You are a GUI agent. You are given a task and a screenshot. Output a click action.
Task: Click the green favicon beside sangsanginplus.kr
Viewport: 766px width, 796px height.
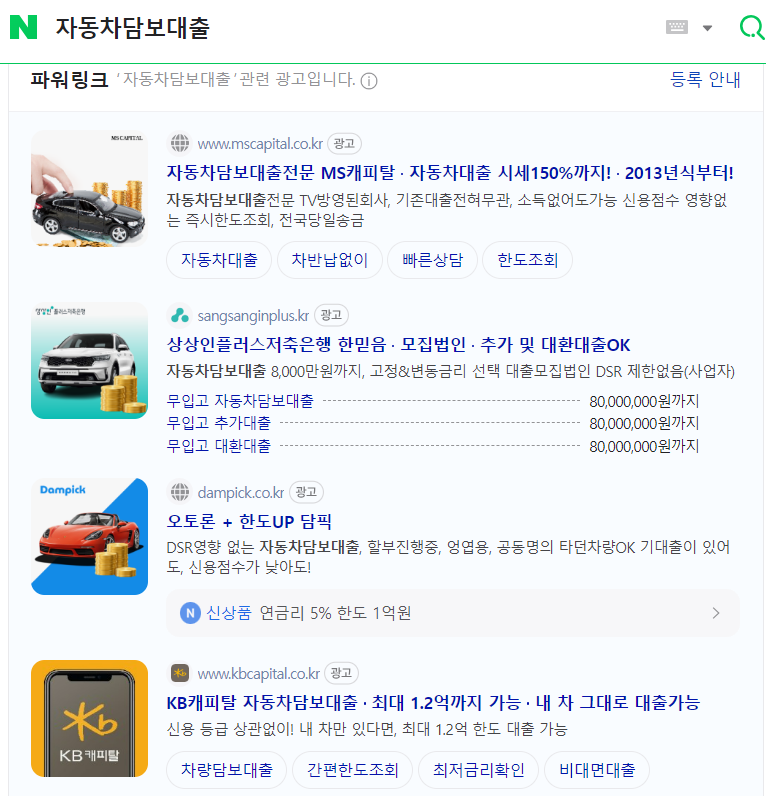pos(179,315)
